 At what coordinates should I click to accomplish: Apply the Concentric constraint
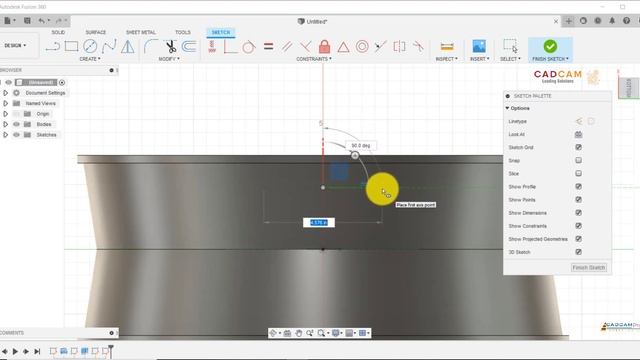point(362,47)
